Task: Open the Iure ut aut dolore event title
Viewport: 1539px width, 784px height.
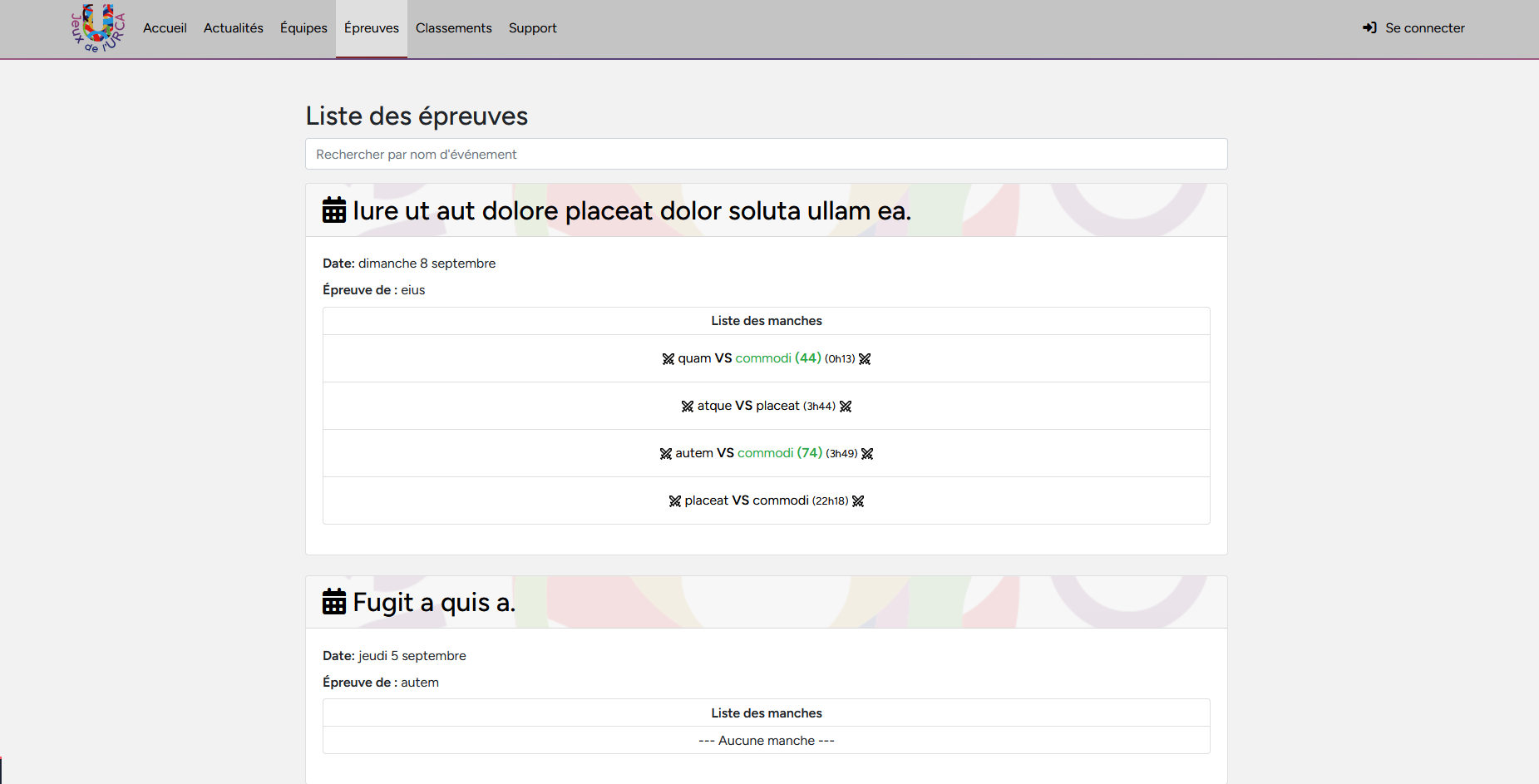Action: [631, 211]
